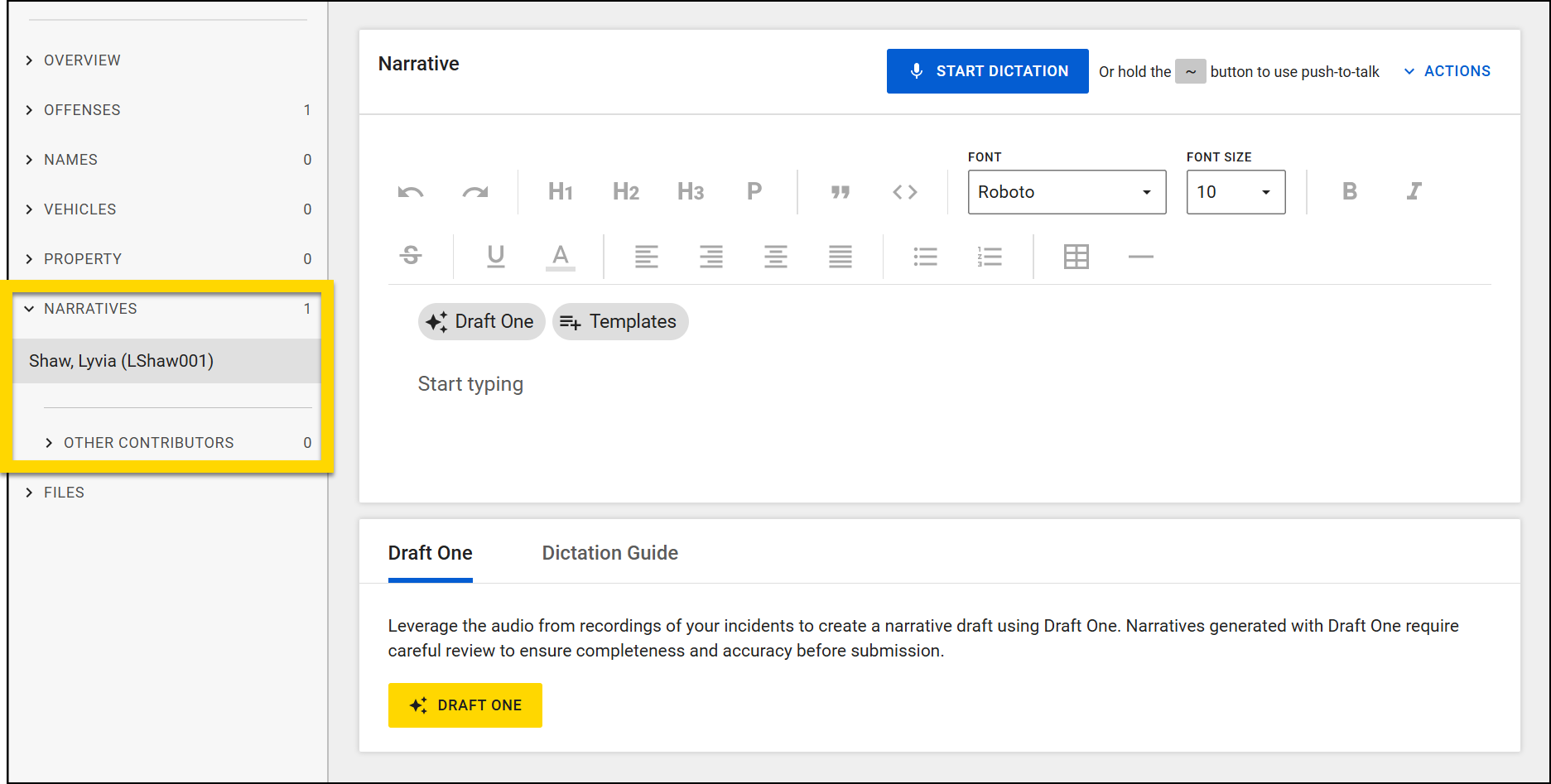Expand the OTHER CONTRIBUTORS section

pos(148,442)
